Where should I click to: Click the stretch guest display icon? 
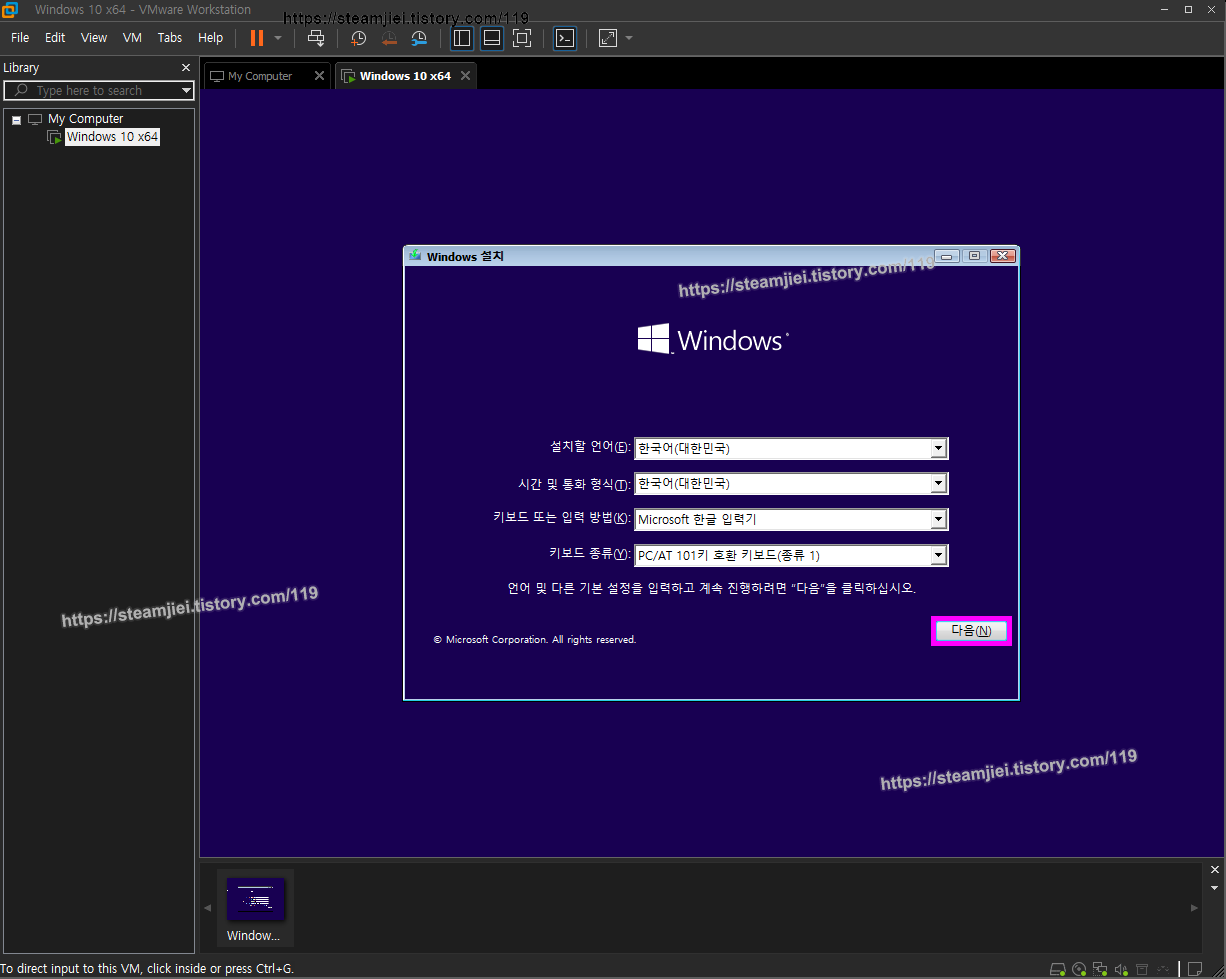click(x=608, y=38)
